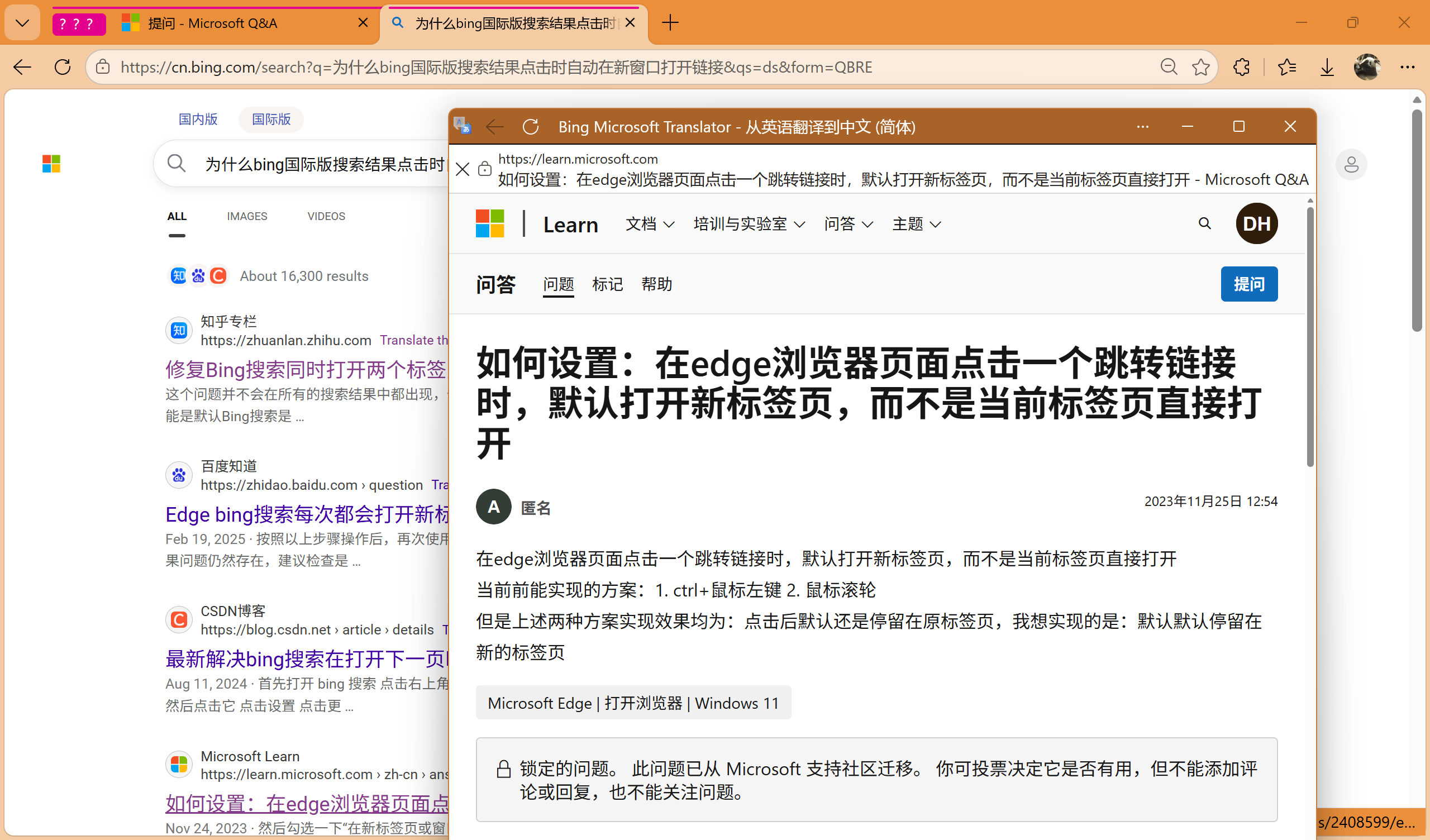The height and width of the screenshot is (840, 1430).
Task: Refresh the Translator popup window
Action: tap(531, 127)
